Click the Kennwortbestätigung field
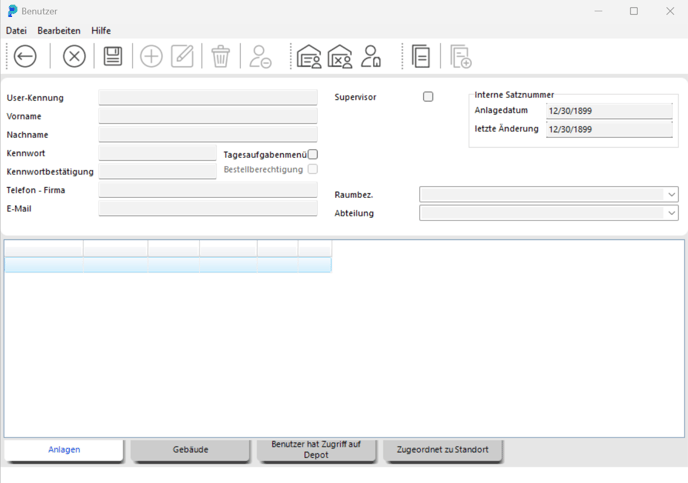Viewport: 688px width, 483px height. [x=158, y=171]
